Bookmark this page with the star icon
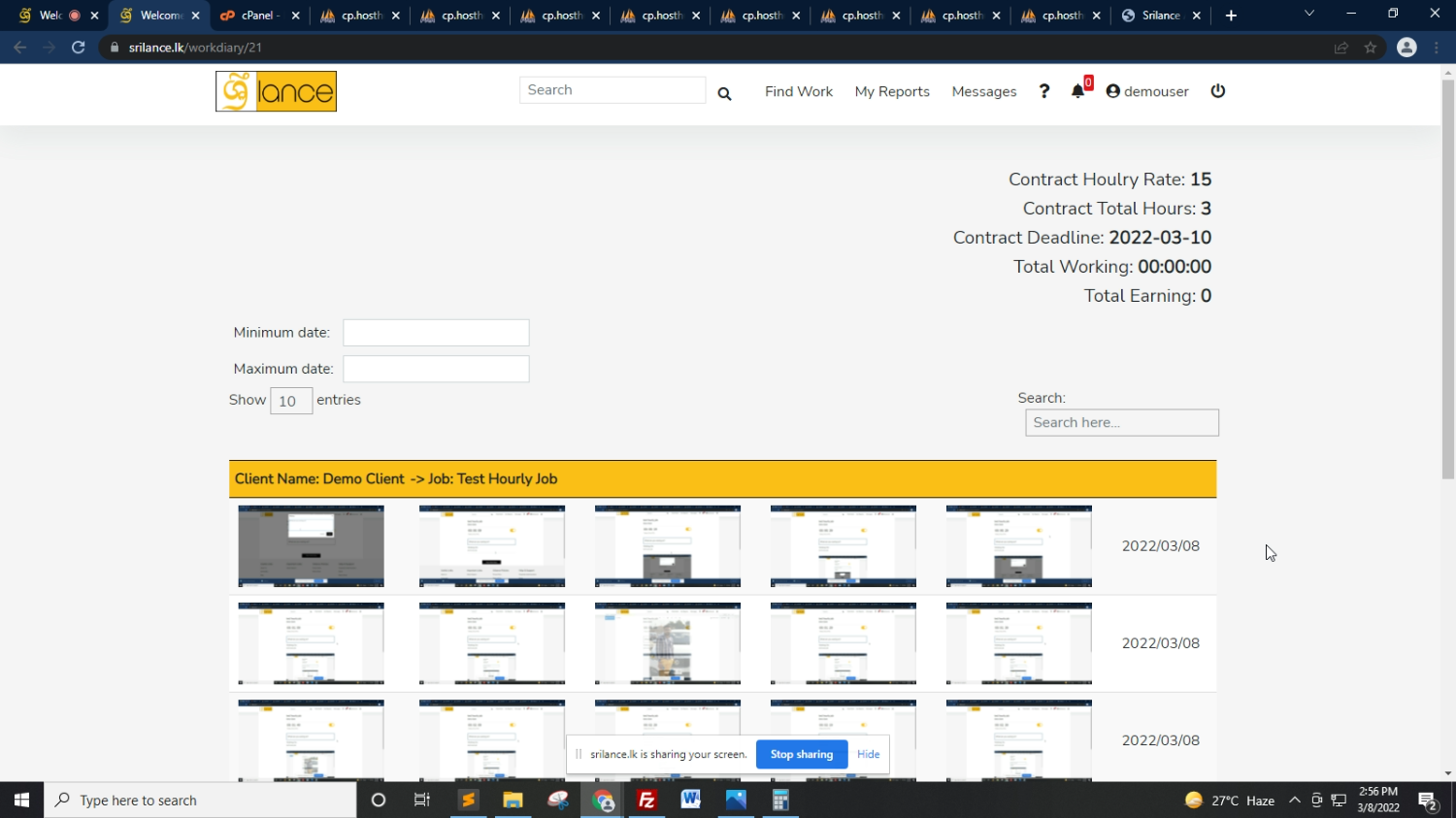This screenshot has width=1456, height=818. click(1371, 48)
